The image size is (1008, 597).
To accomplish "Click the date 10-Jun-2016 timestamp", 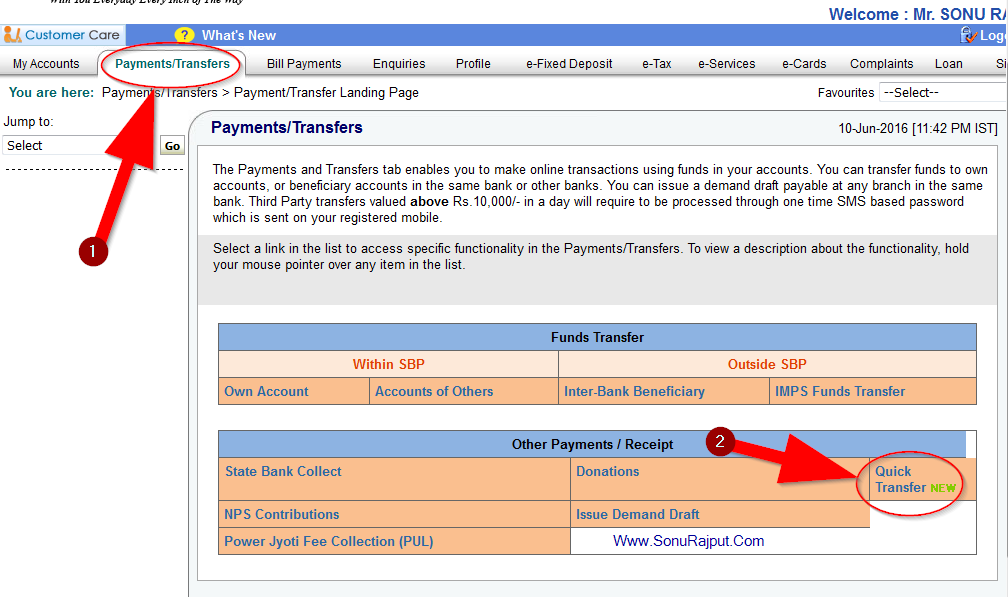I will (917, 129).
